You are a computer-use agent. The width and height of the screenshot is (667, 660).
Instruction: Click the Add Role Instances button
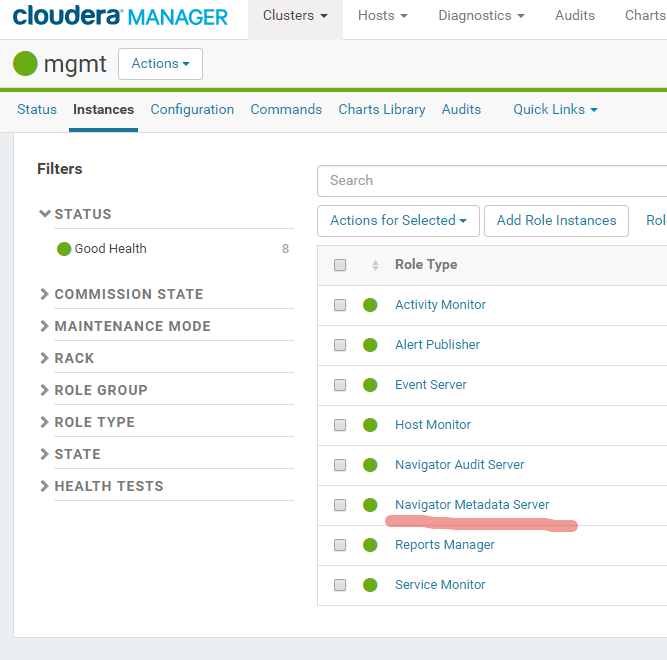[556, 221]
